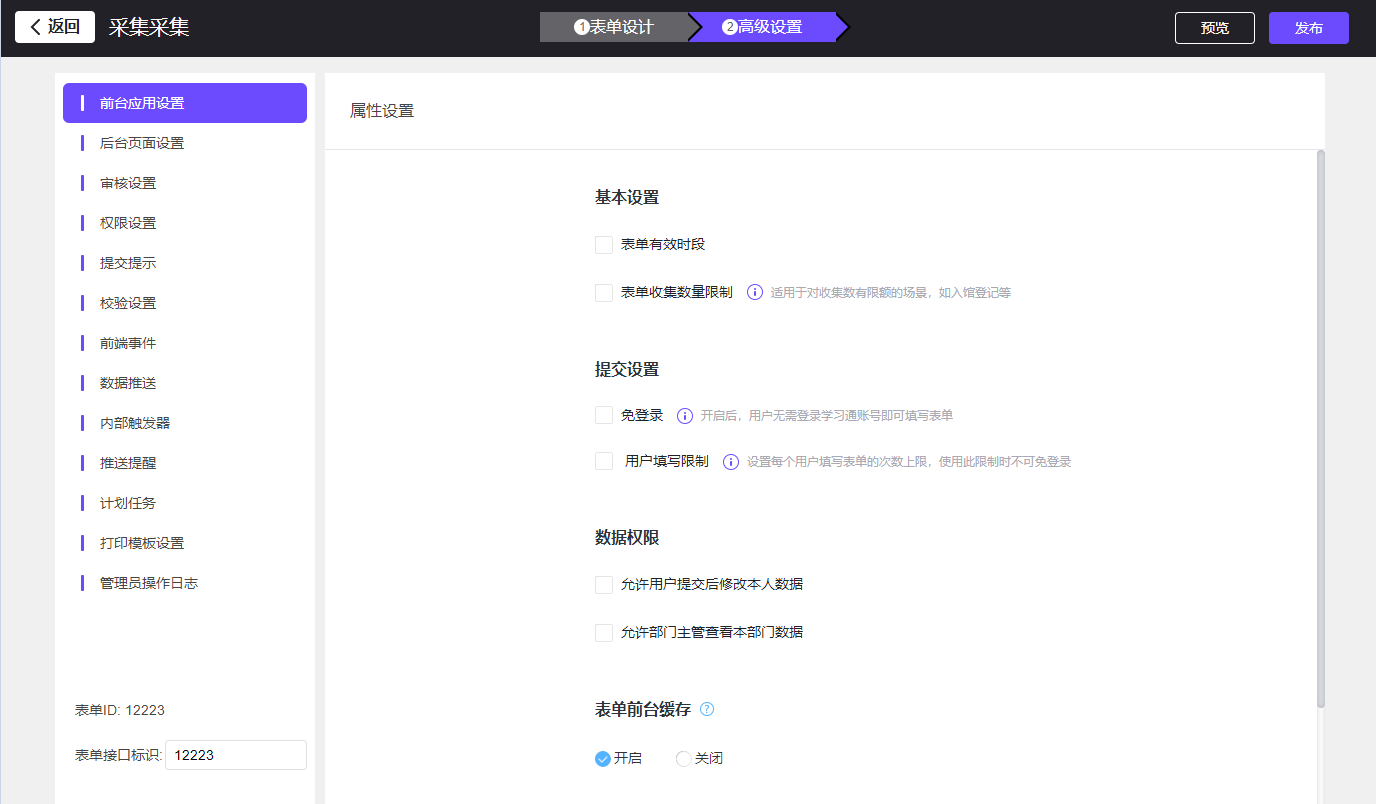Viewport: 1376px width, 804px height.
Task: Open 前台应用设置 in sidebar
Action: (x=185, y=103)
